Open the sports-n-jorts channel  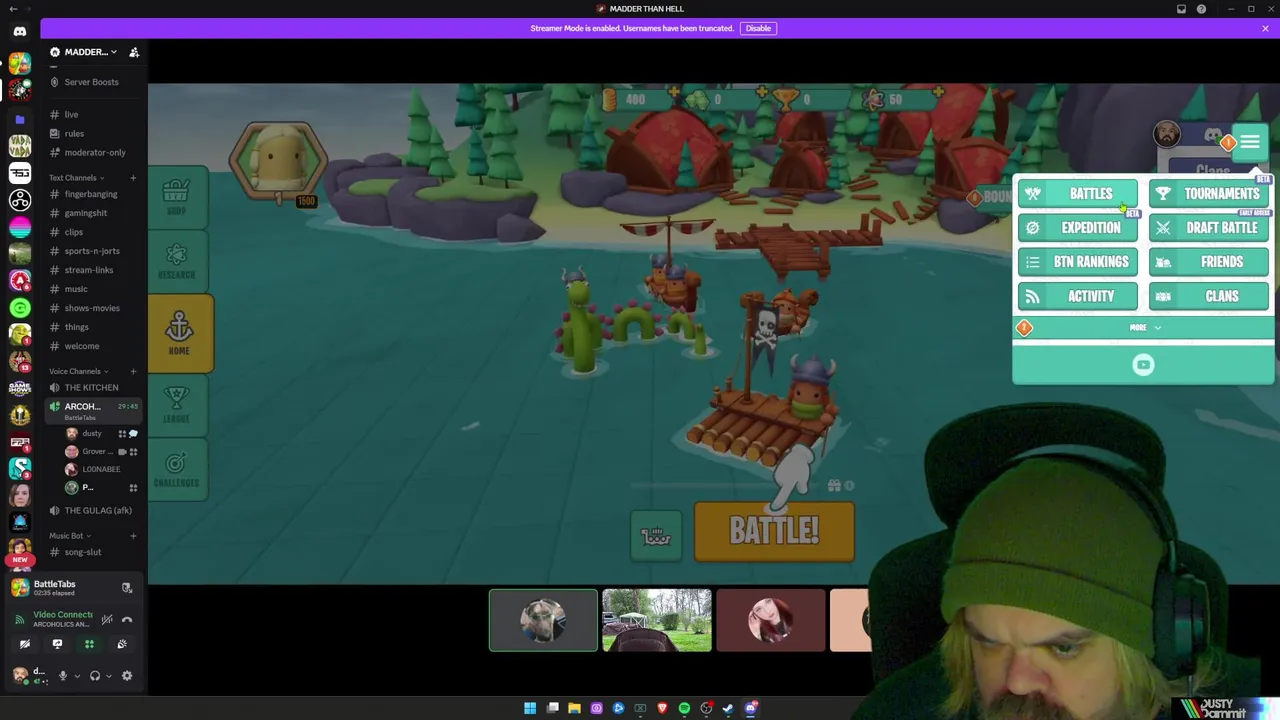point(94,251)
